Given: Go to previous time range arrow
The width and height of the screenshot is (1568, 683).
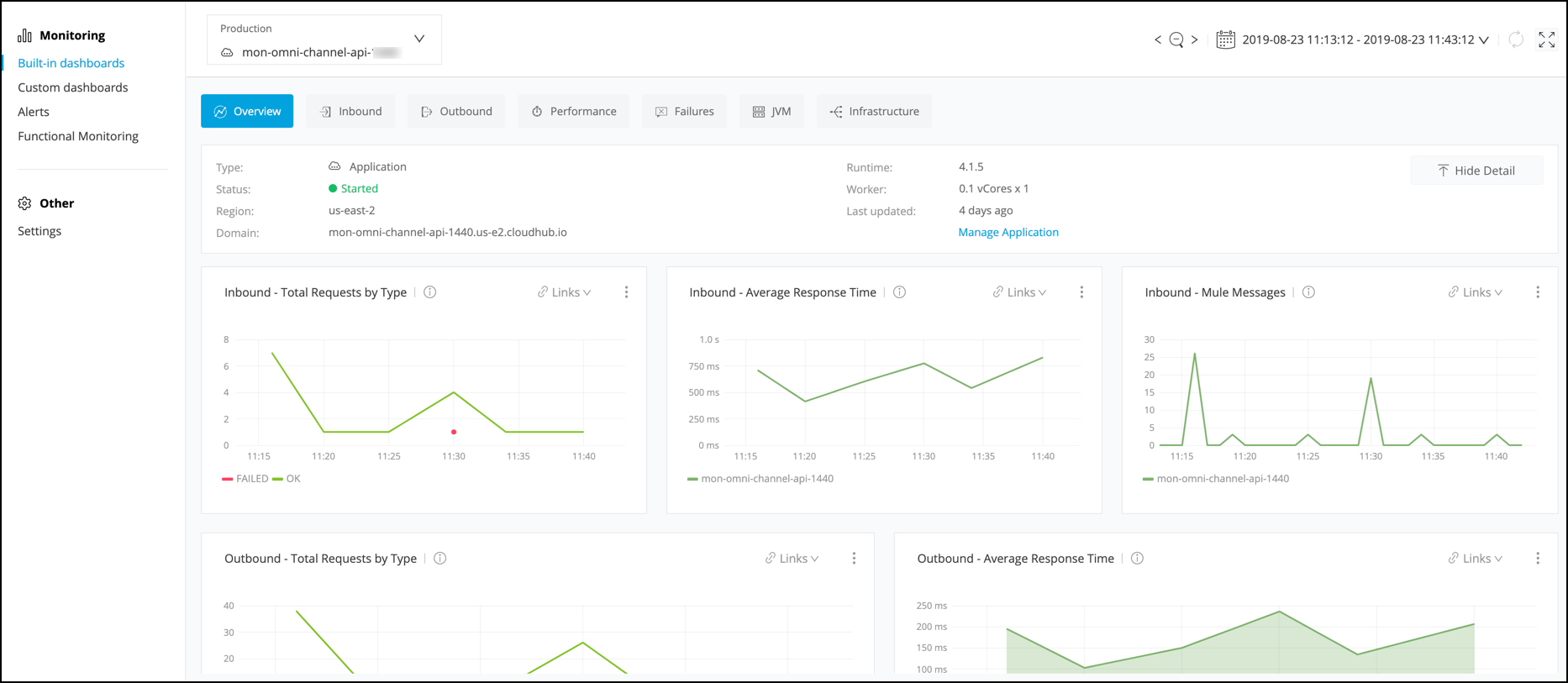Looking at the screenshot, I should [x=1158, y=39].
